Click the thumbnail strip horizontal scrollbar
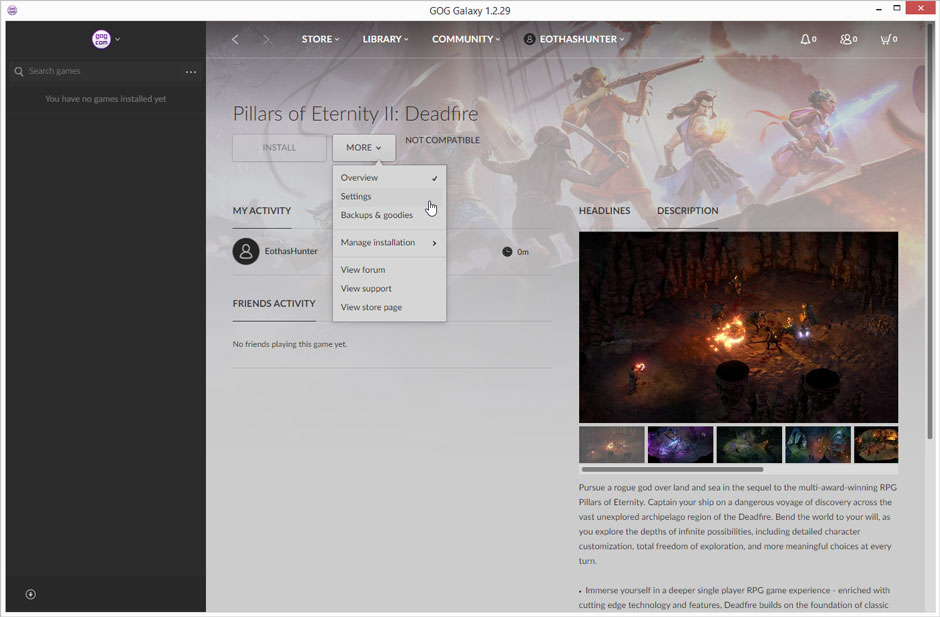Image resolution: width=940 pixels, height=617 pixels. [x=672, y=469]
